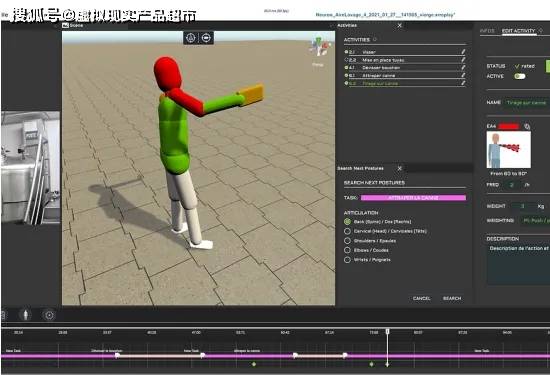Edit activity 2.2 with its pencil icon
Screen dimensions: 550x375
pos(463,60)
